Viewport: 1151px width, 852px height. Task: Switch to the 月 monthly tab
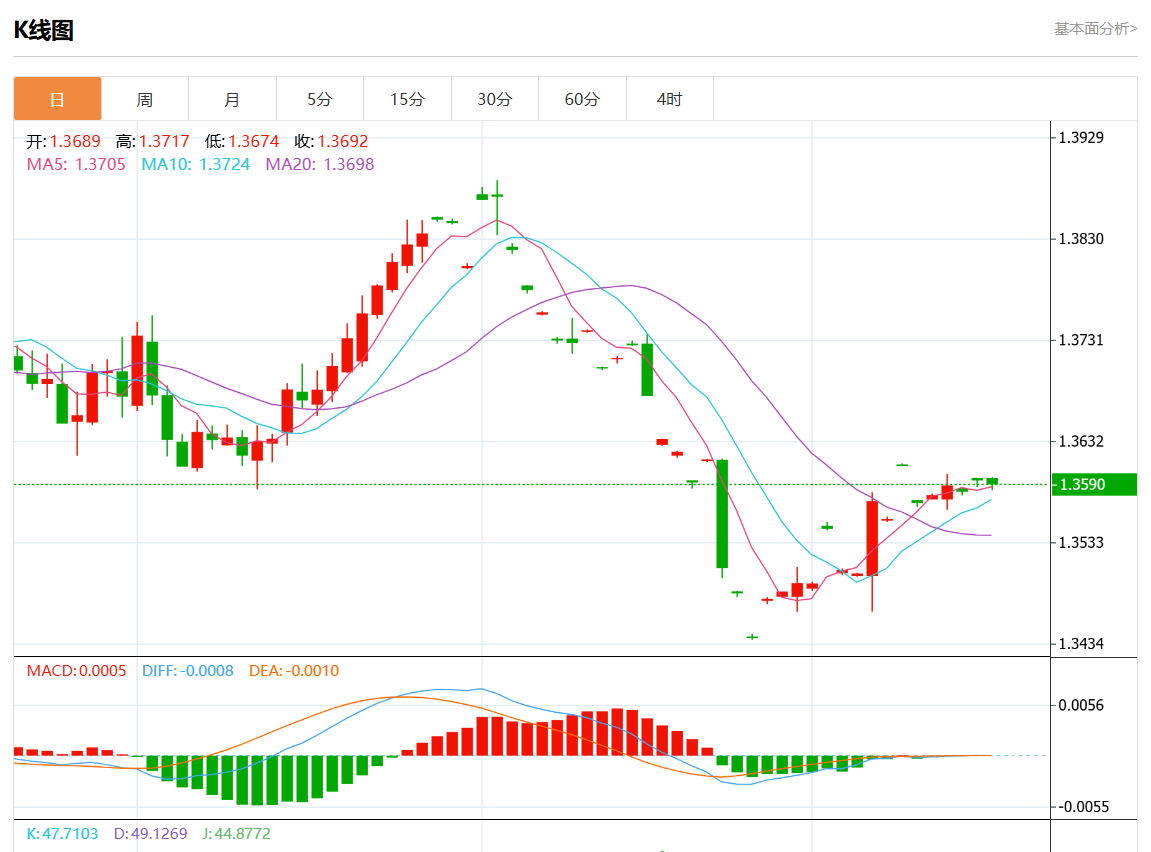click(232, 99)
